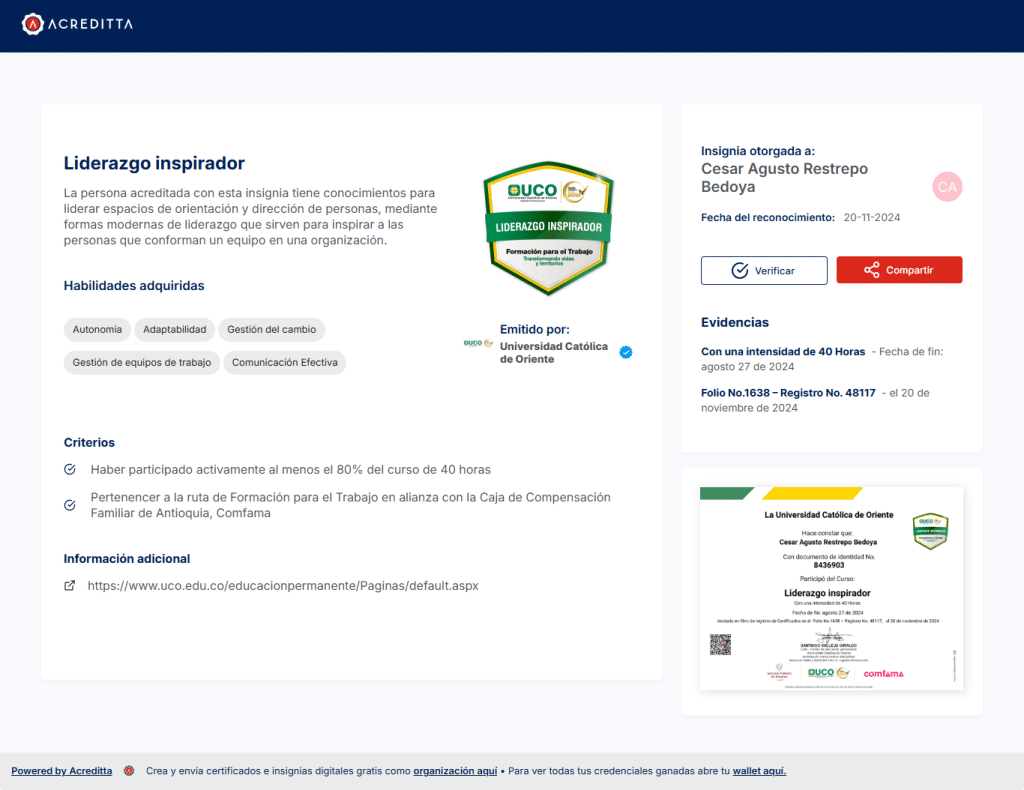Click the badge description paragraph

coord(250,216)
